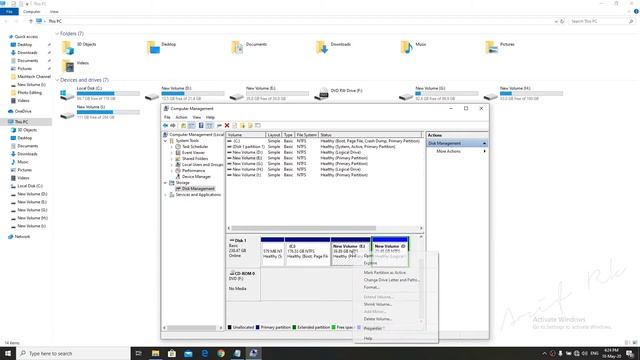Choose Explore from the context menu
Viewport: 640px width, 360px height.
(371, 263)
